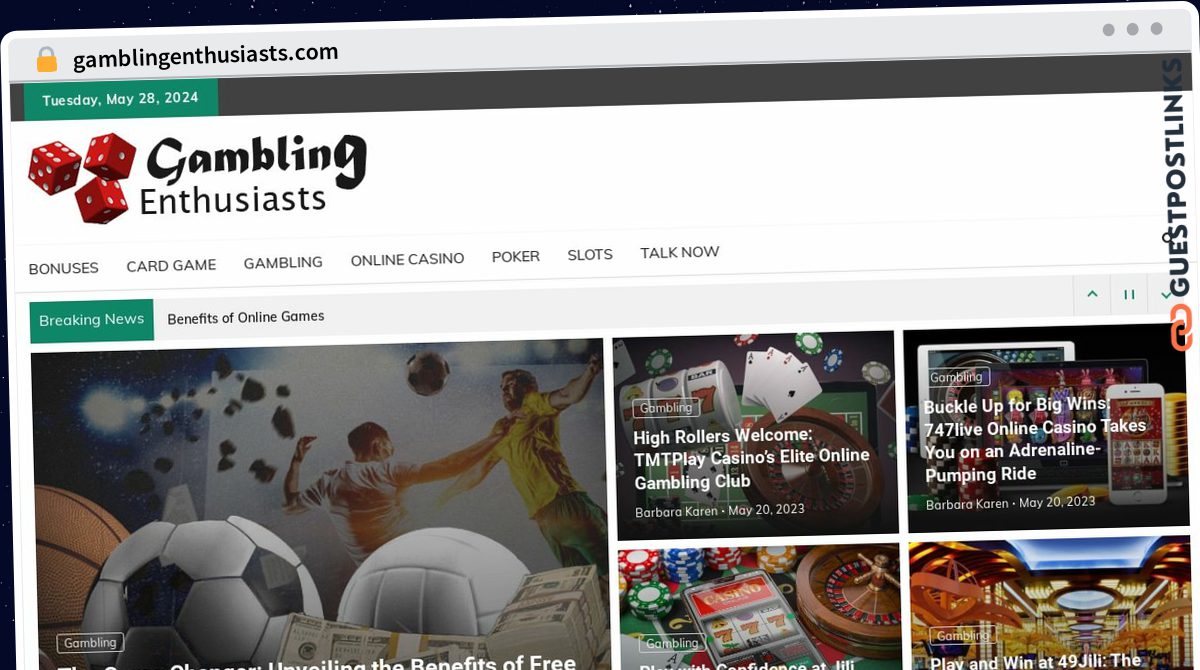The image size is (1200, 670).
Task: Click the gamblingenthusiasts.com address bar
Action: point(206,55)
